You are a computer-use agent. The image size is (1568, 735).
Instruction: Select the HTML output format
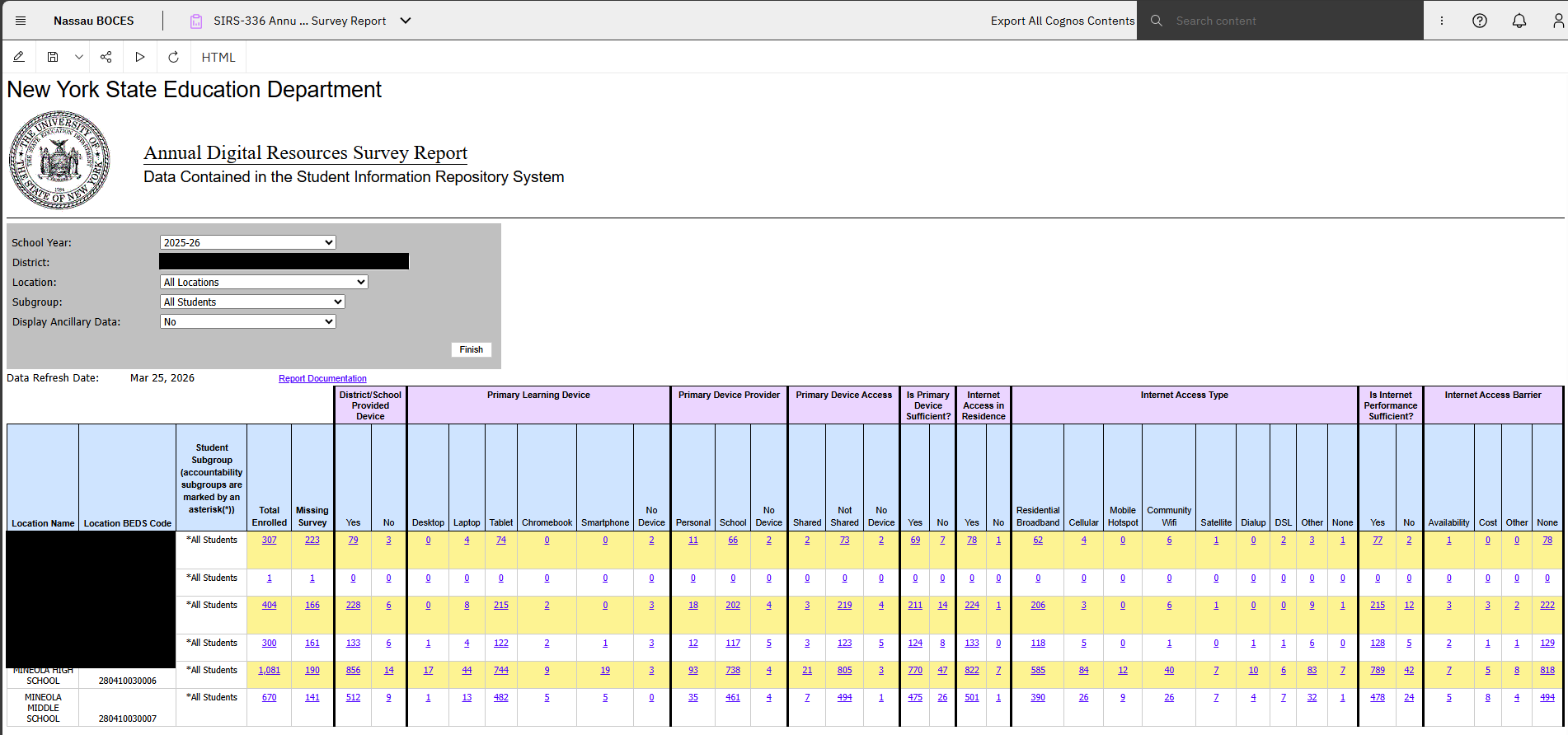[218, 57]
